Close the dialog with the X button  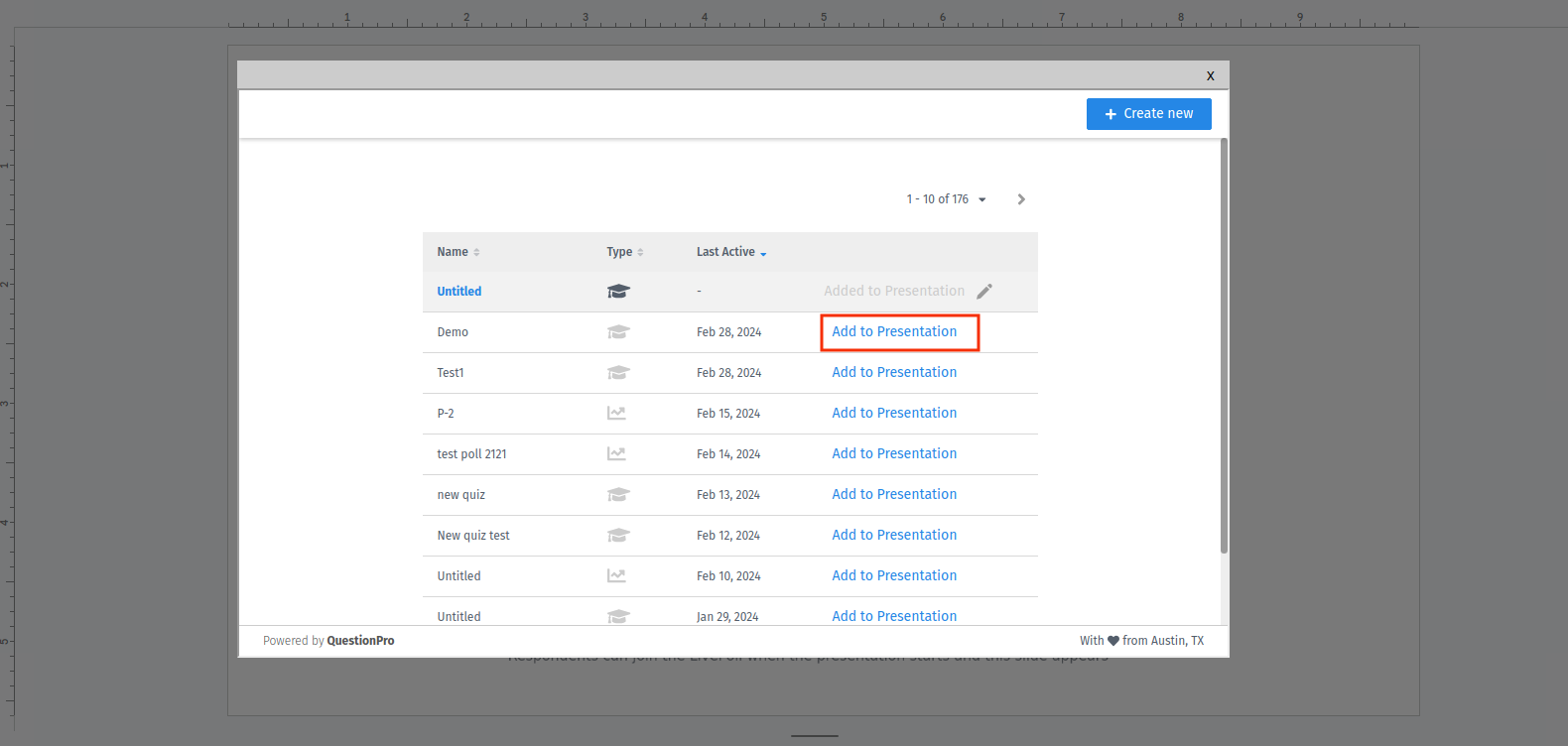1210,75
